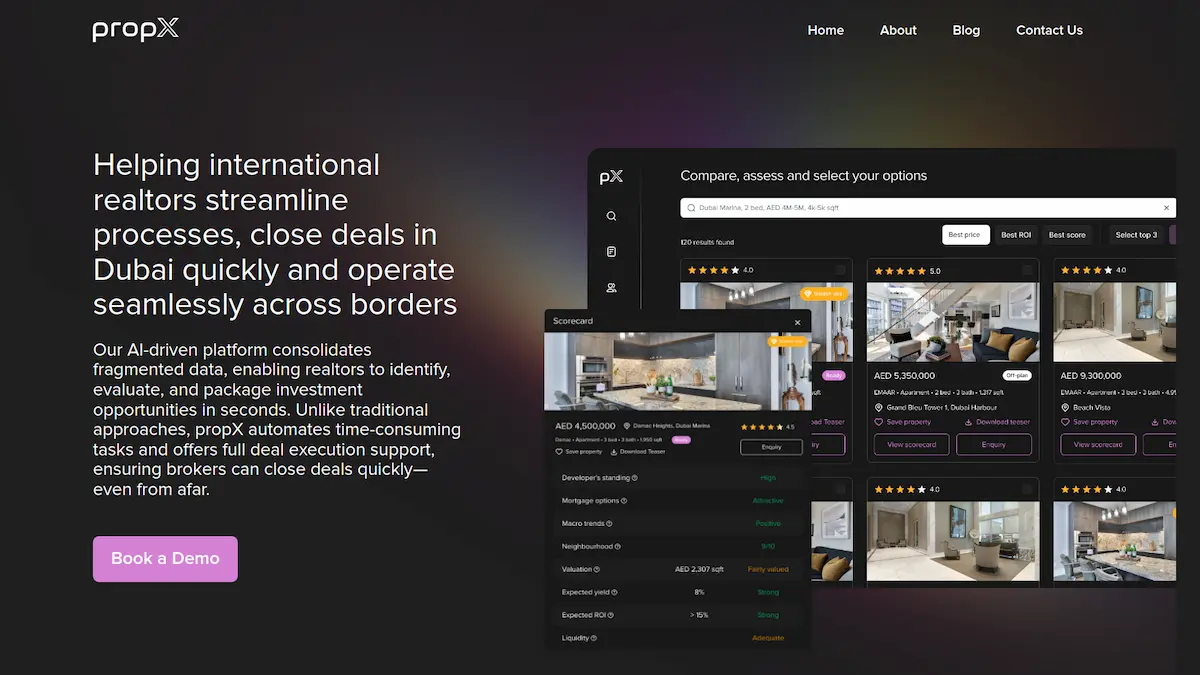The height and width of the screenshot is (675, 1200).
Task: Tick checkbox on first-row 4.0 card behind the Scorecard
Action: 840,270
